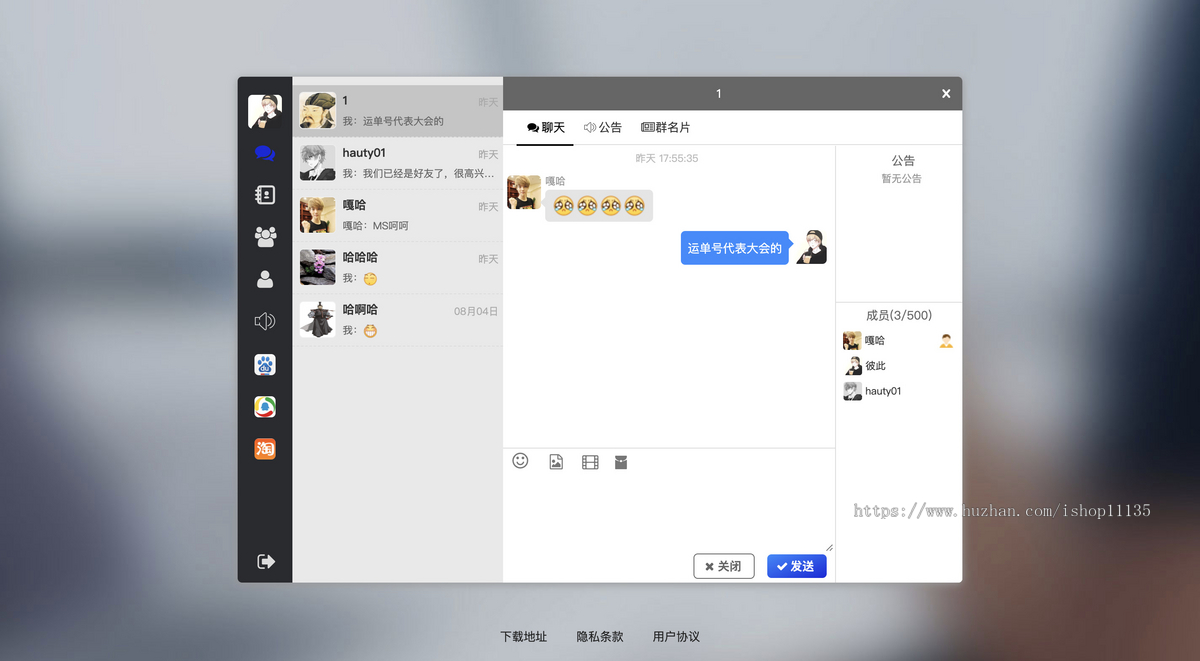The image size is (1200, 661).
Task: Switch to the 公告 tab
Action: tap(603, 128)
